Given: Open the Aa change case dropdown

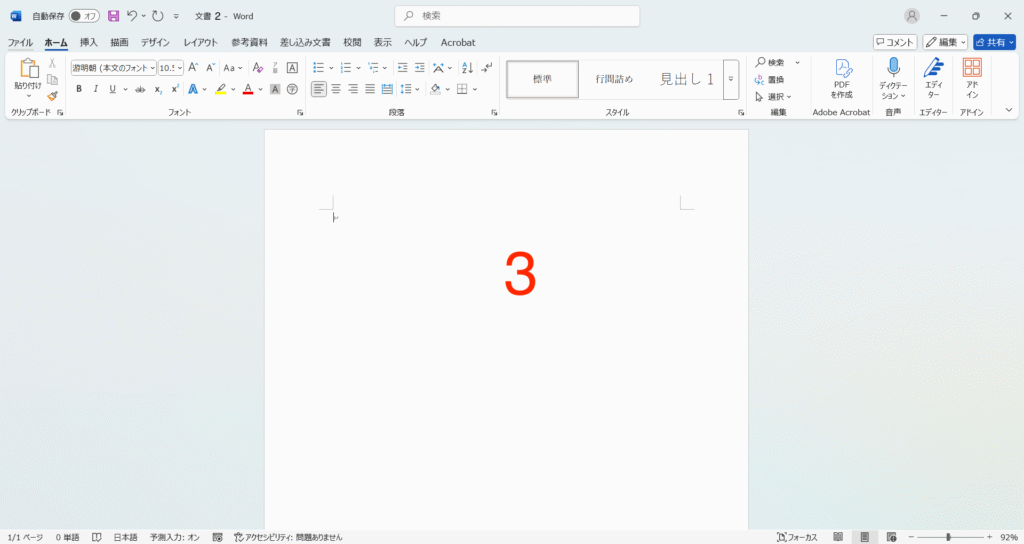Looking at the screenshot, I should pyautogui.click(x=232, y=68).
